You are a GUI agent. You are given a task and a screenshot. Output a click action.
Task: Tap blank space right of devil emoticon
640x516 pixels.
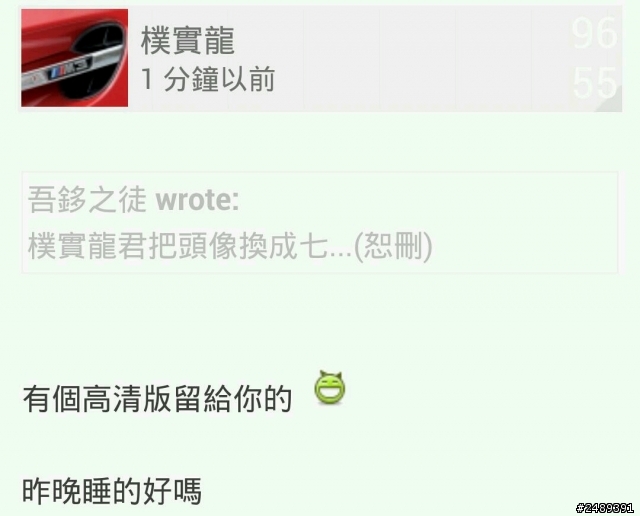pos(482,392)
